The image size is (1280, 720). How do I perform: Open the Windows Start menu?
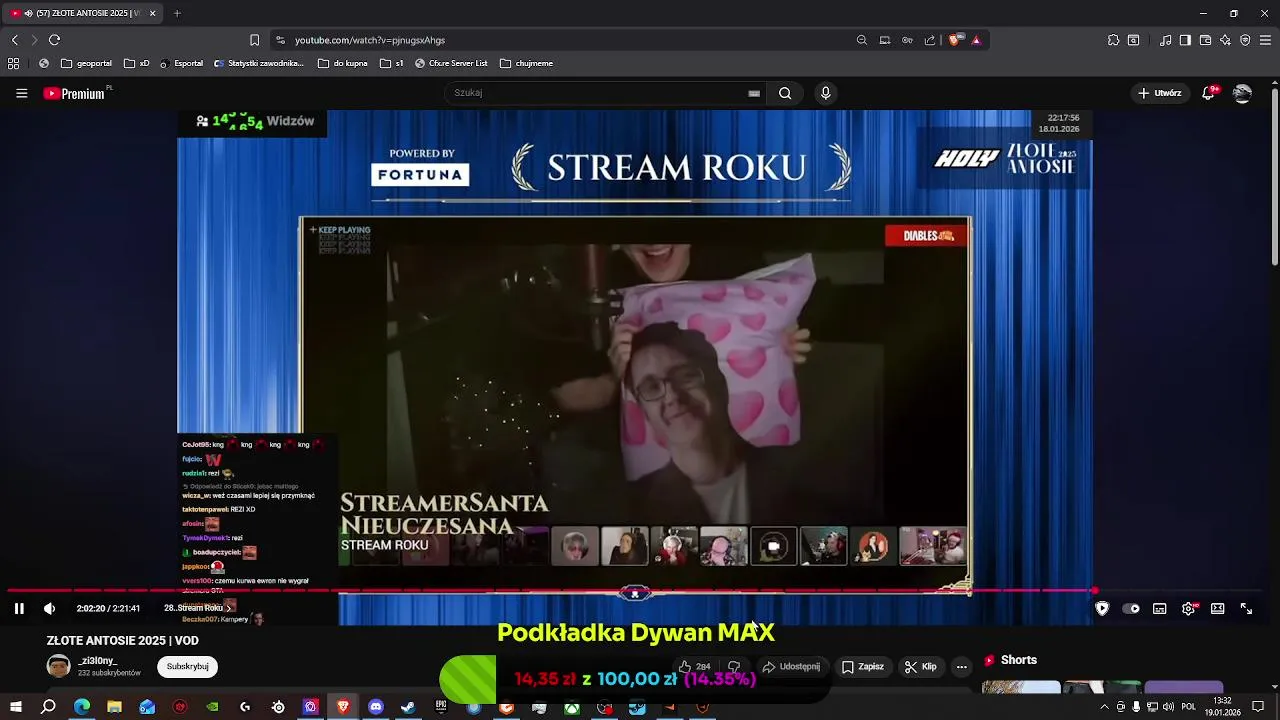click(16, 707)
